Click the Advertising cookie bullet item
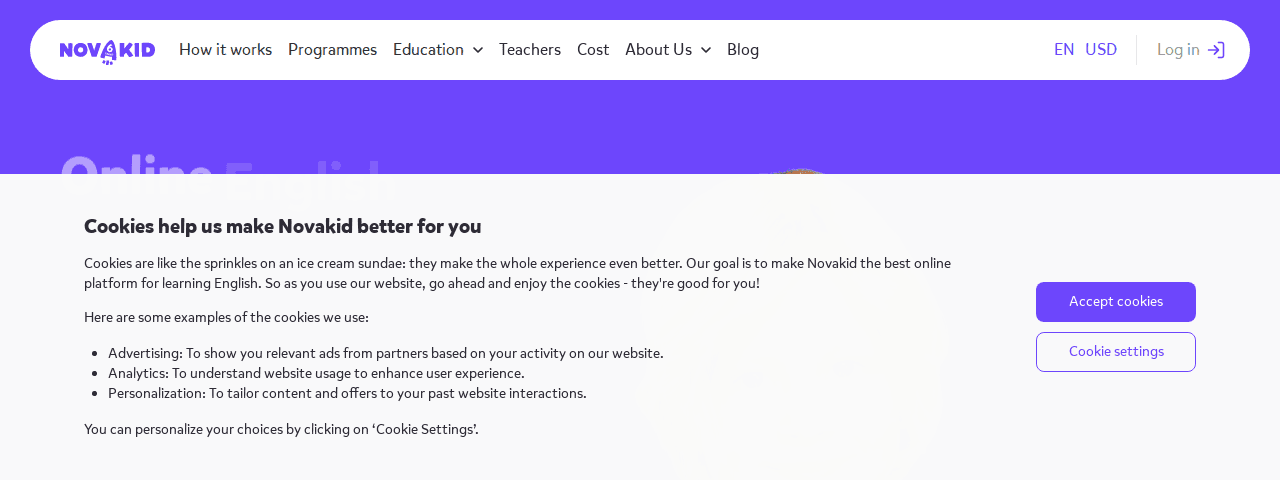 385,353
